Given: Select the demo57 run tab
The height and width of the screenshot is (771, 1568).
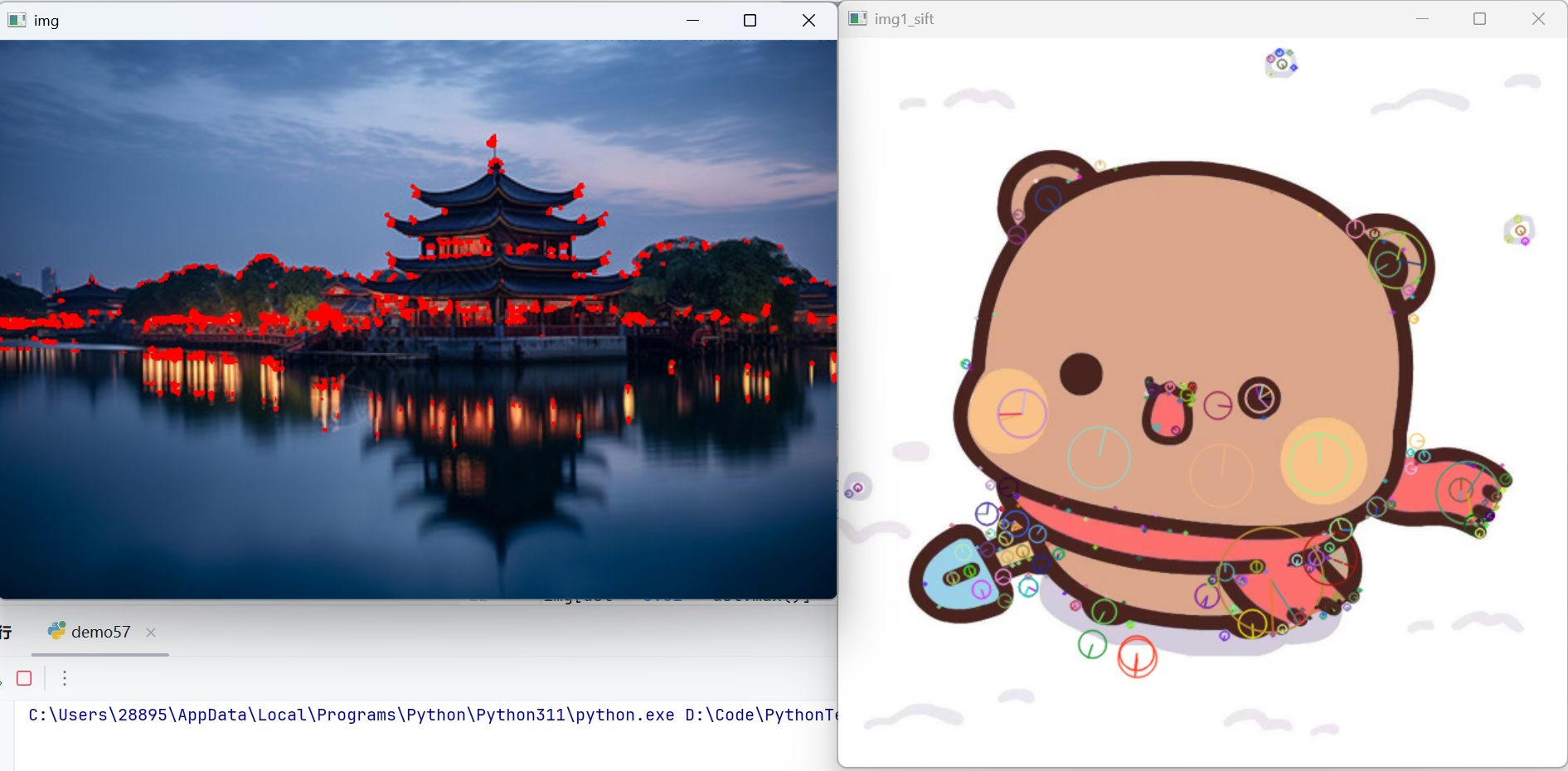Looking at the screenshot, I should tap(100, 632).
